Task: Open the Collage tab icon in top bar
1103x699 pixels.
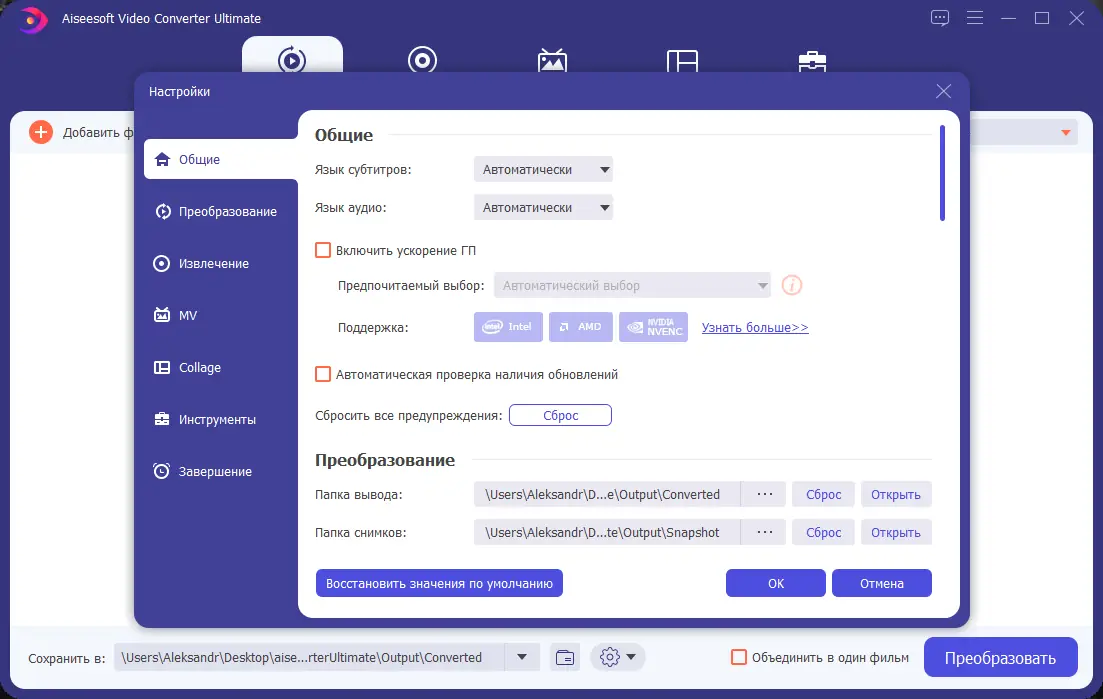Action: (682, 60)
